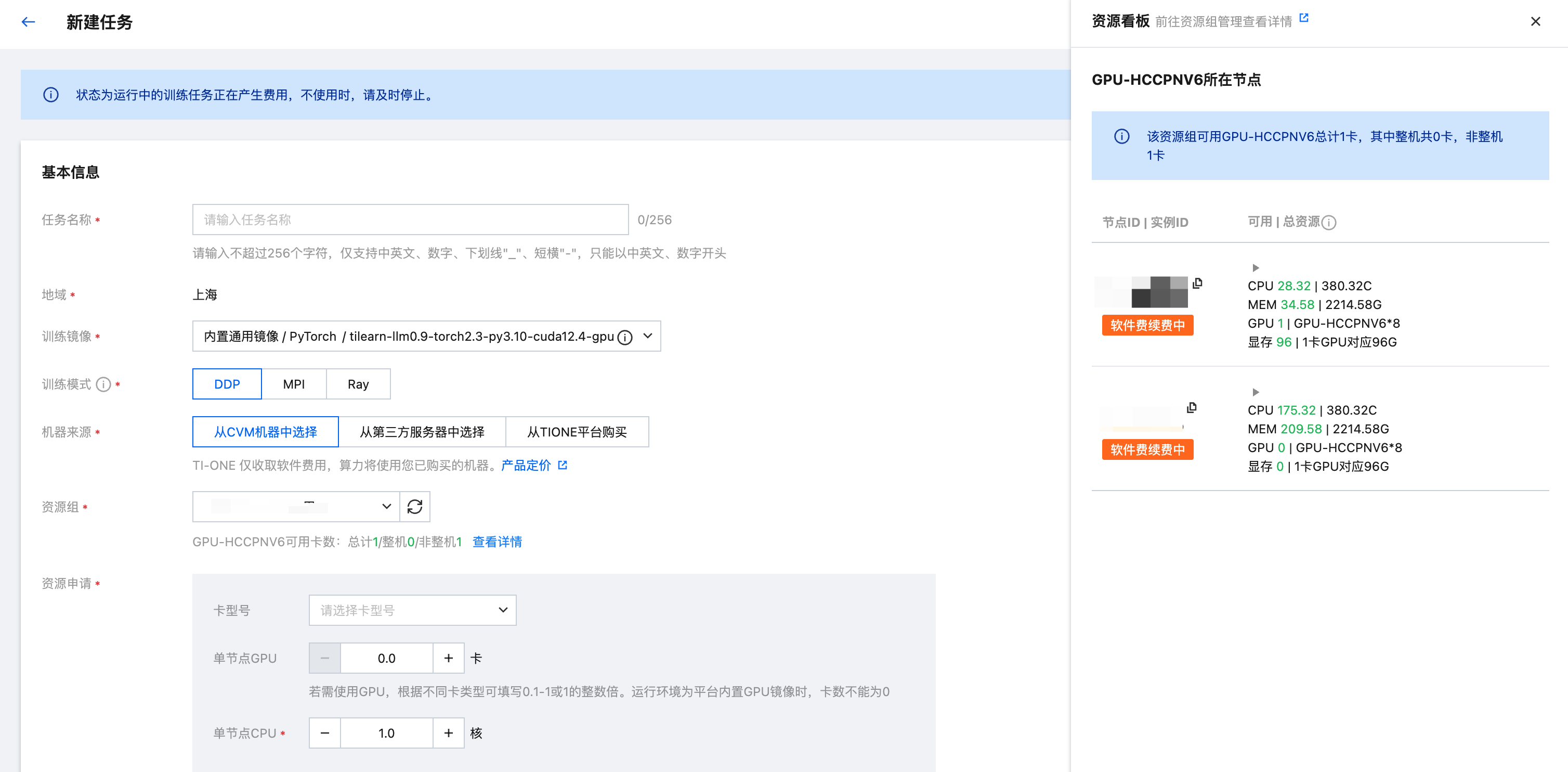This screenshot has width=1568, height=772.
Task: Click info icon next to 可用 | 总资源
Action: (x=1329, y=222)
